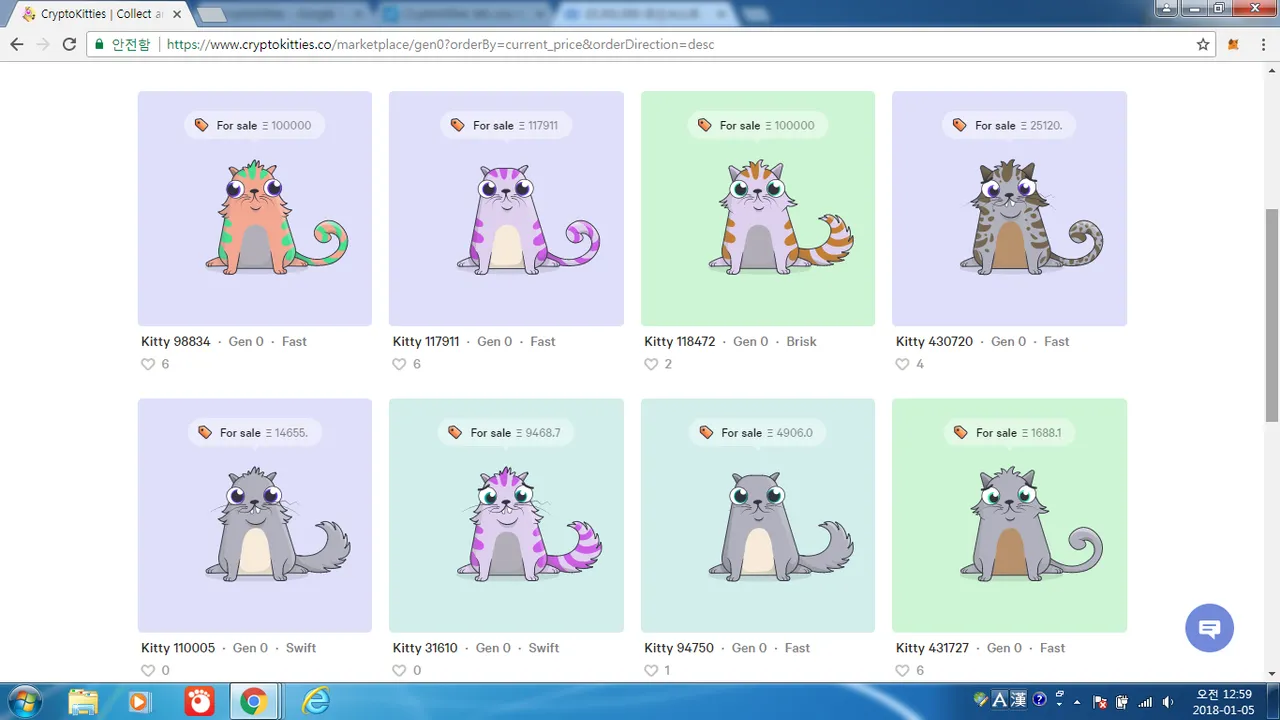The height and width of the screenshot is (720, 1280).
Task: Click For sale 100000 tag on Kitty 118472
Action: [758, 125]
